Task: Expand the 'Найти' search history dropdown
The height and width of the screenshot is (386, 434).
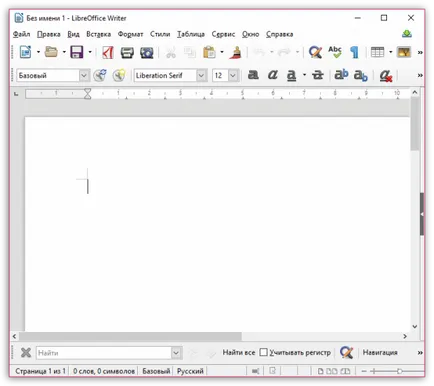Action: (x=176, y=353)
